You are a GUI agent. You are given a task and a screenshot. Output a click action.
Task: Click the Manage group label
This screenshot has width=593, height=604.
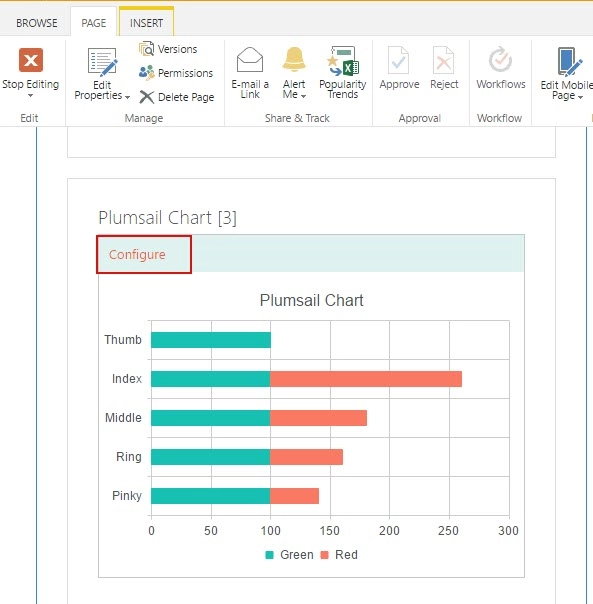tap(144, 118)
